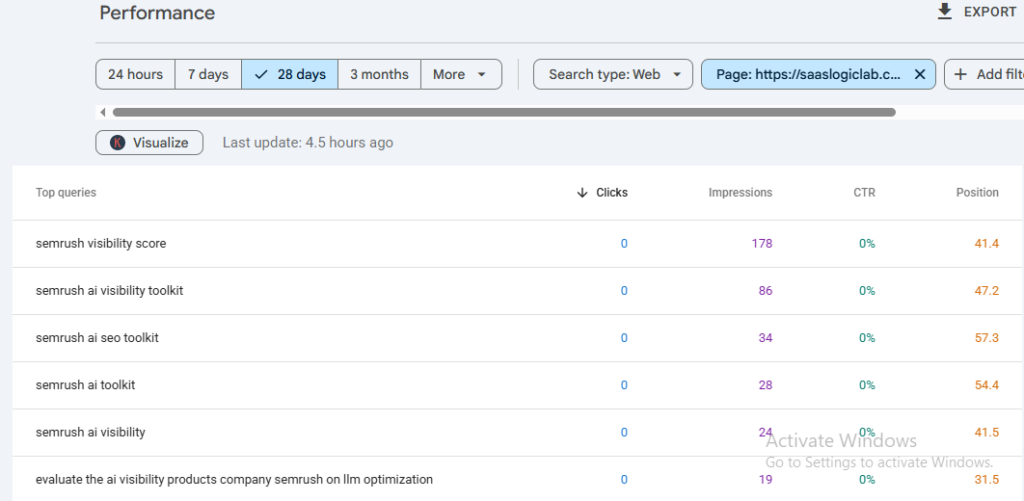Image resolution: width=1024 pixels, height=501 pixels.
Task: Click the impressions value 86
Action: coord(765,291)
